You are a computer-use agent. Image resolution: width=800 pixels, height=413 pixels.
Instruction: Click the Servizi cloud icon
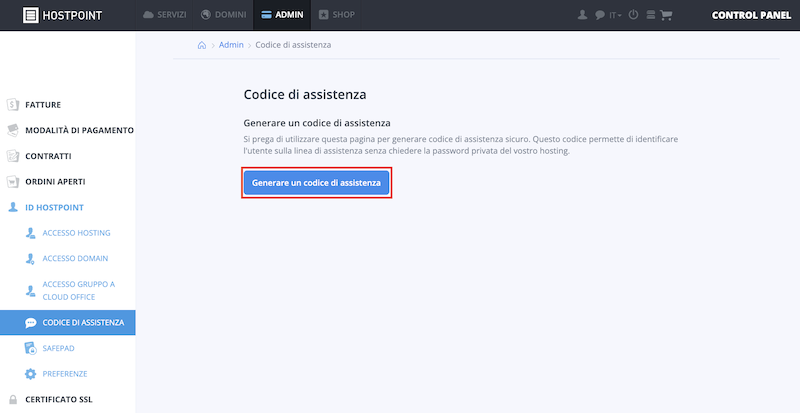pos(148,15)
